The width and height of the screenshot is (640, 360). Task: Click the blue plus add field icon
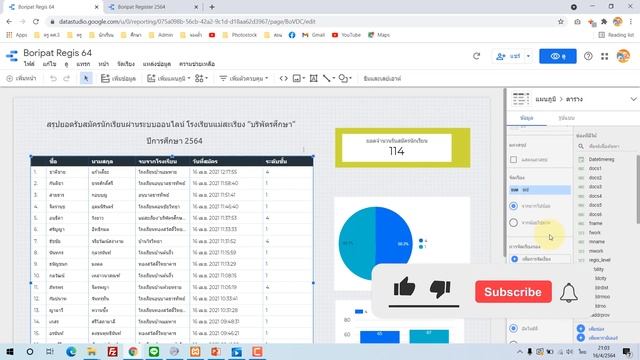tap(581, 329)
